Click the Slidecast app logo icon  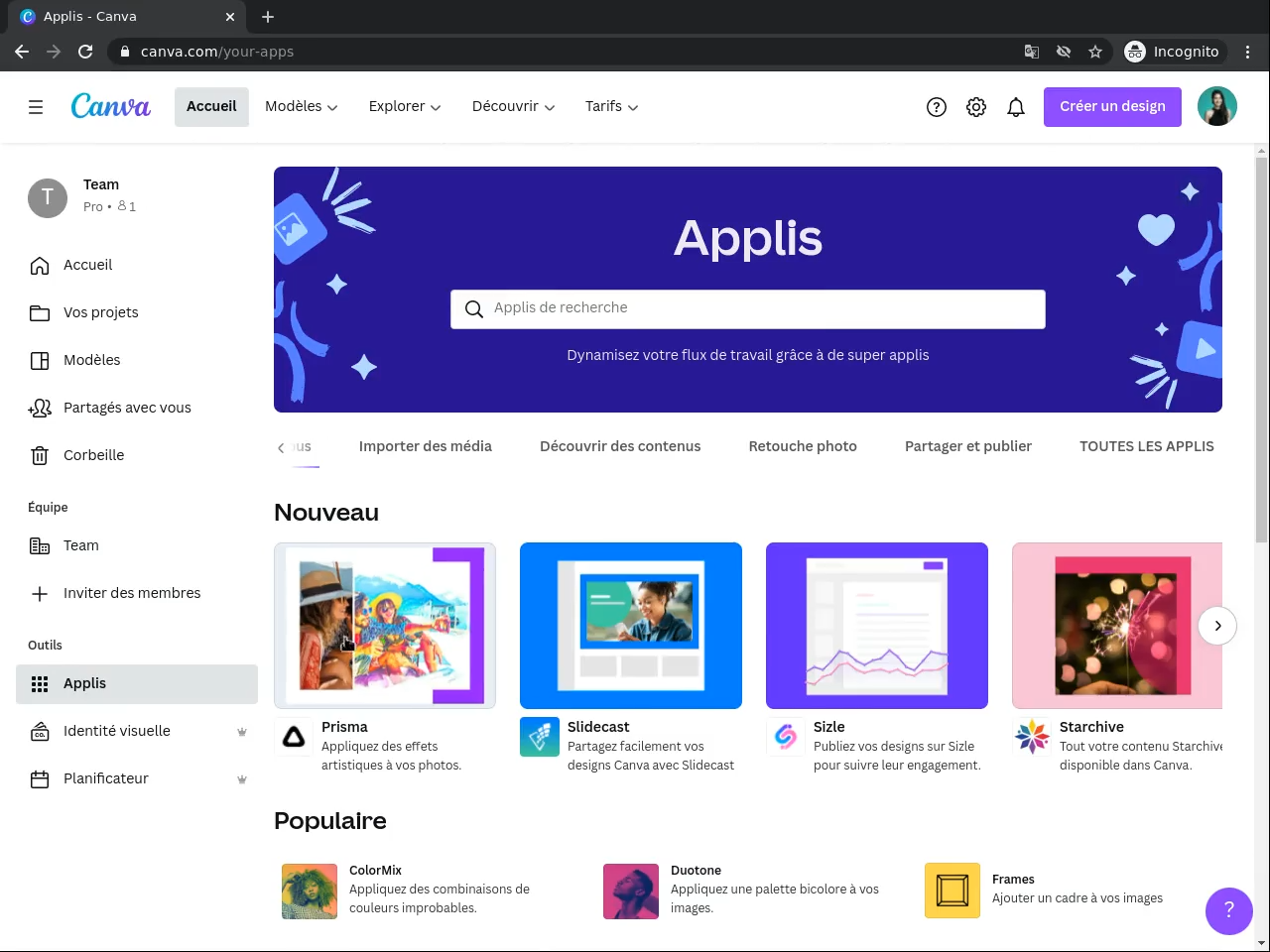[x=540, y=737]
